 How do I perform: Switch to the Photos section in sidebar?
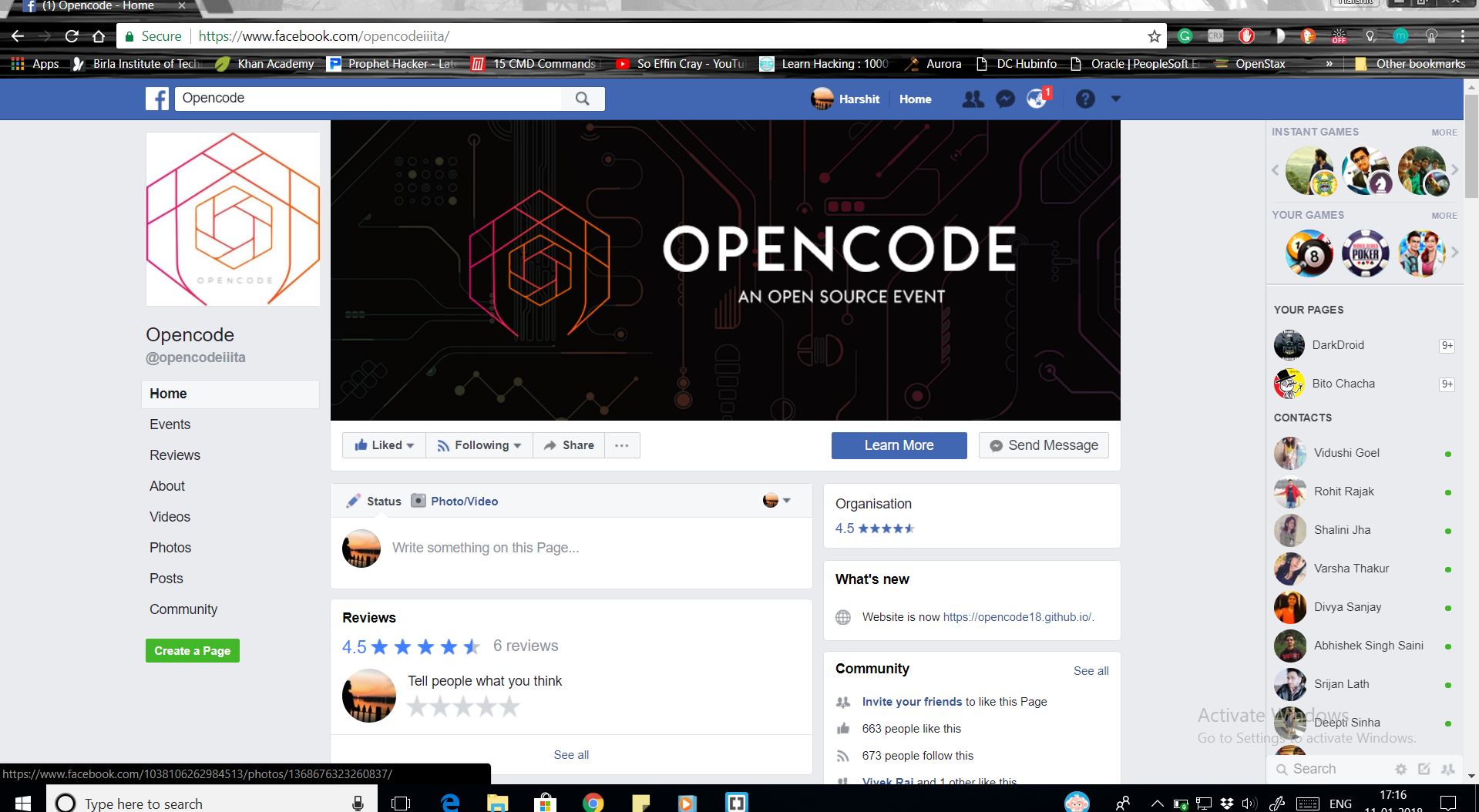click(x=170, y=547)
